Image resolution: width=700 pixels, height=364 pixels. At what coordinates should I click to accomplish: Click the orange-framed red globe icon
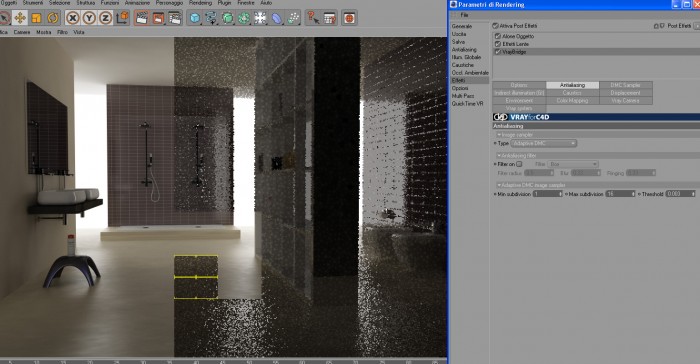(349, 18)
